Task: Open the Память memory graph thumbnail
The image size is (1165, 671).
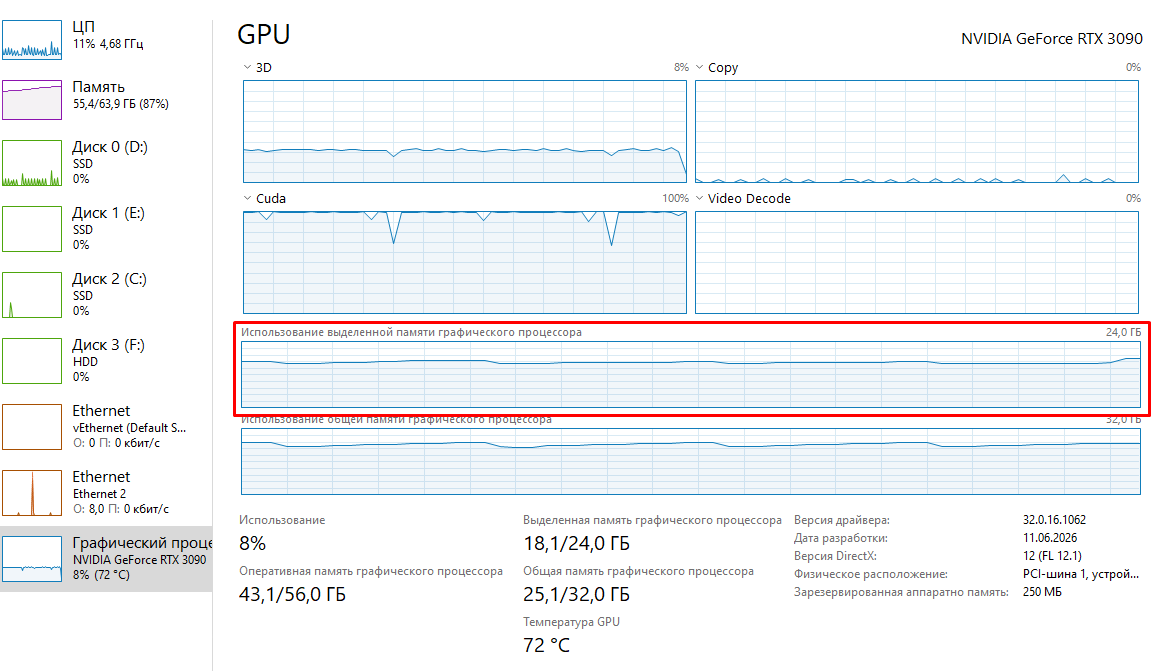Action: point(32,100)
